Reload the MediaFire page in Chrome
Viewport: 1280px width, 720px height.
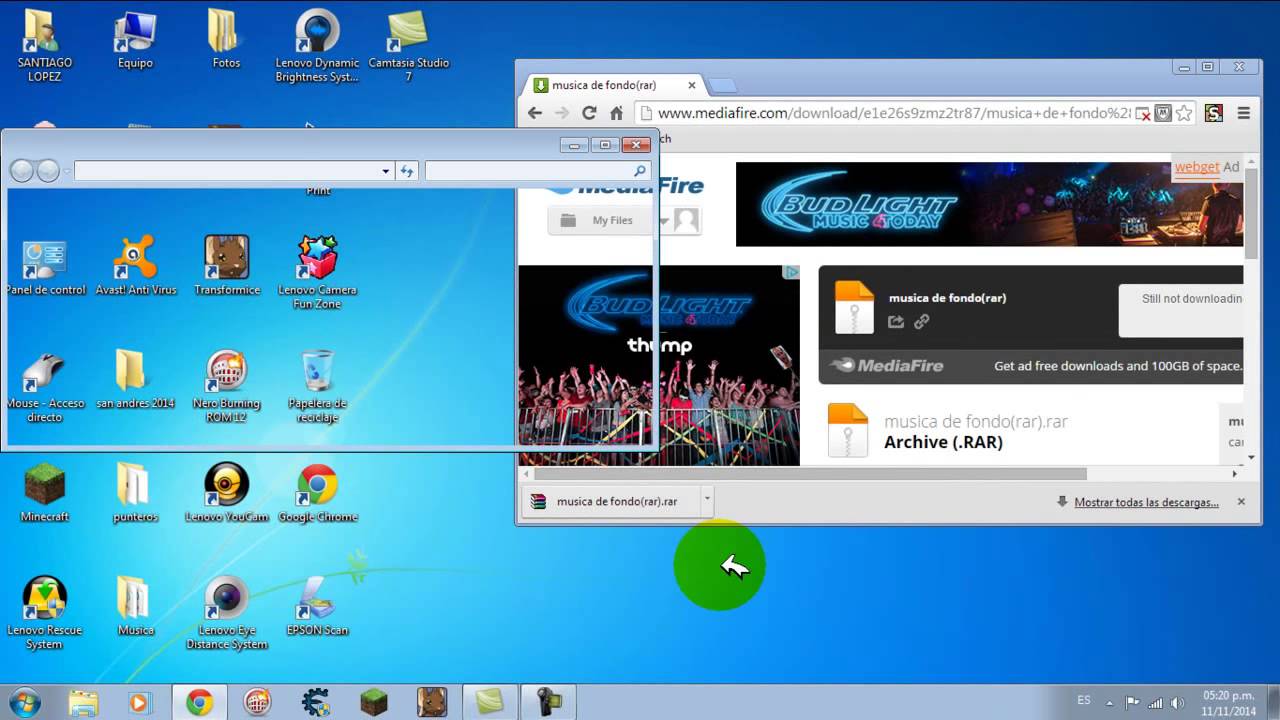(589, 113)
